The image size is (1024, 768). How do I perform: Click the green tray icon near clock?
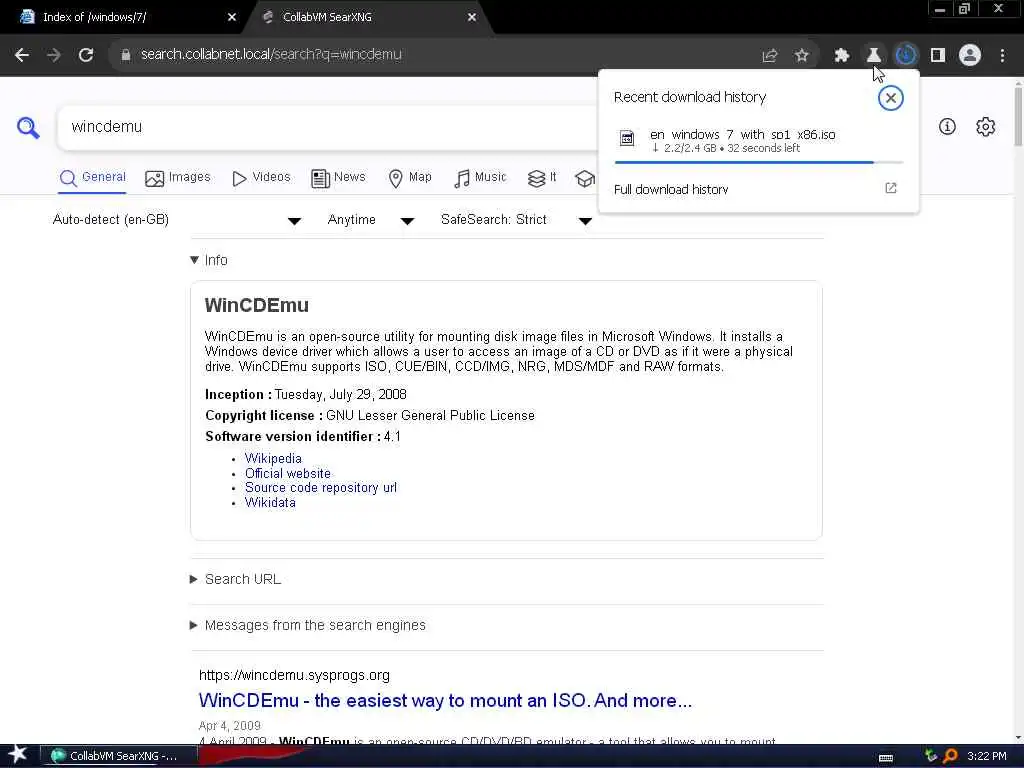pyautogui.click(x=931, y=756)
